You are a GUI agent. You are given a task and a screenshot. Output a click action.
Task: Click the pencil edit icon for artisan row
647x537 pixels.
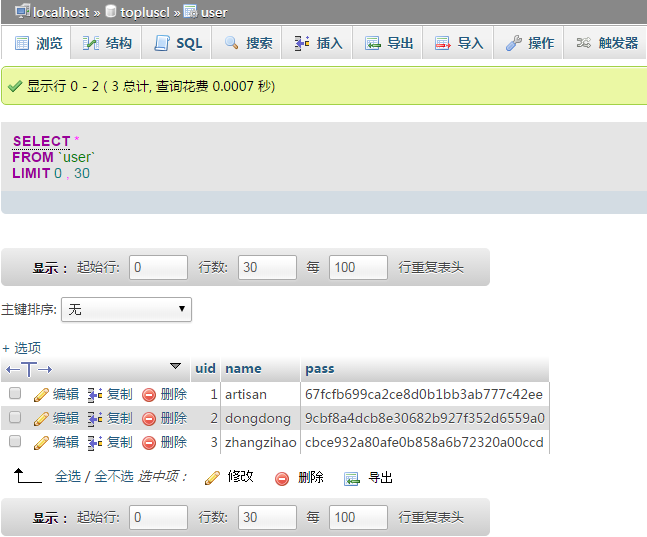coord(41,395)
